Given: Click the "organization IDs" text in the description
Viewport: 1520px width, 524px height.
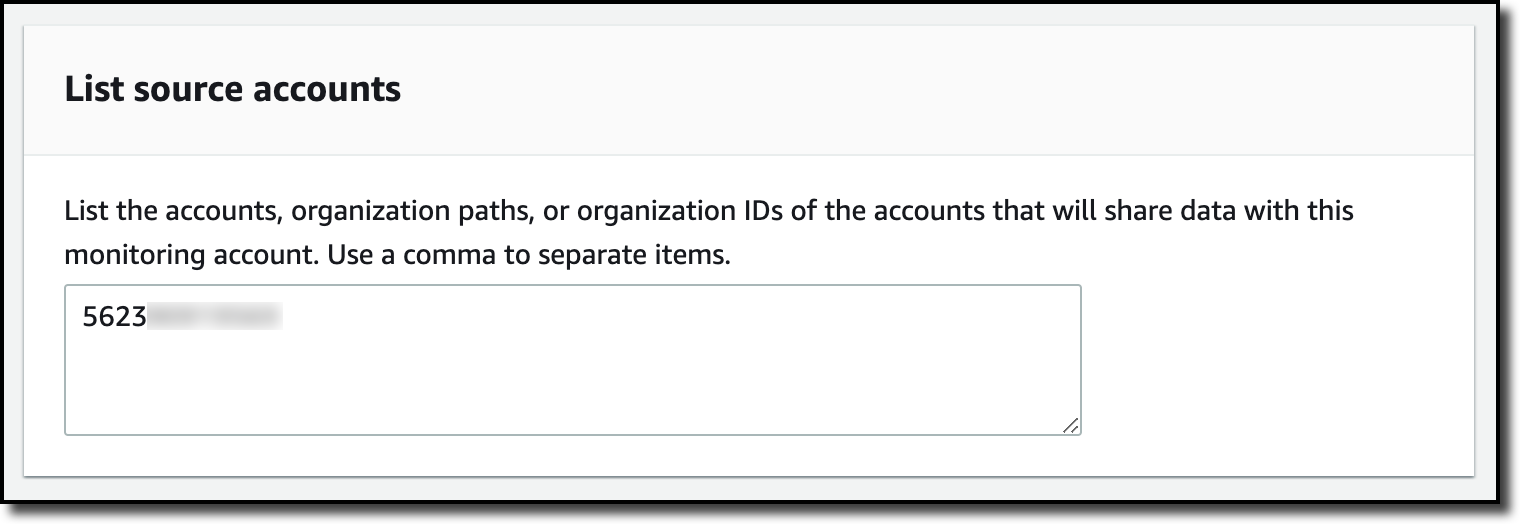Looking at the screenshot, I should coord(649,213).
